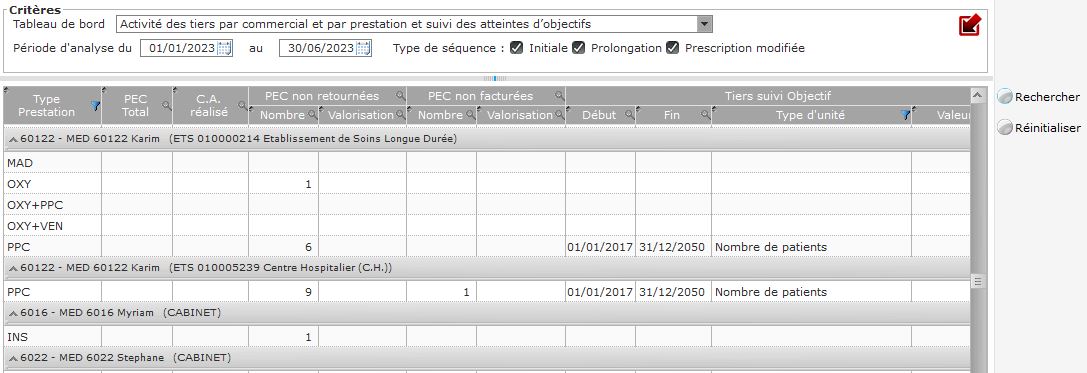Image resolution: width=1087 pixels, height=373 pixels.
Task: Sort by PEC Total column header
Action: [135, 105]
